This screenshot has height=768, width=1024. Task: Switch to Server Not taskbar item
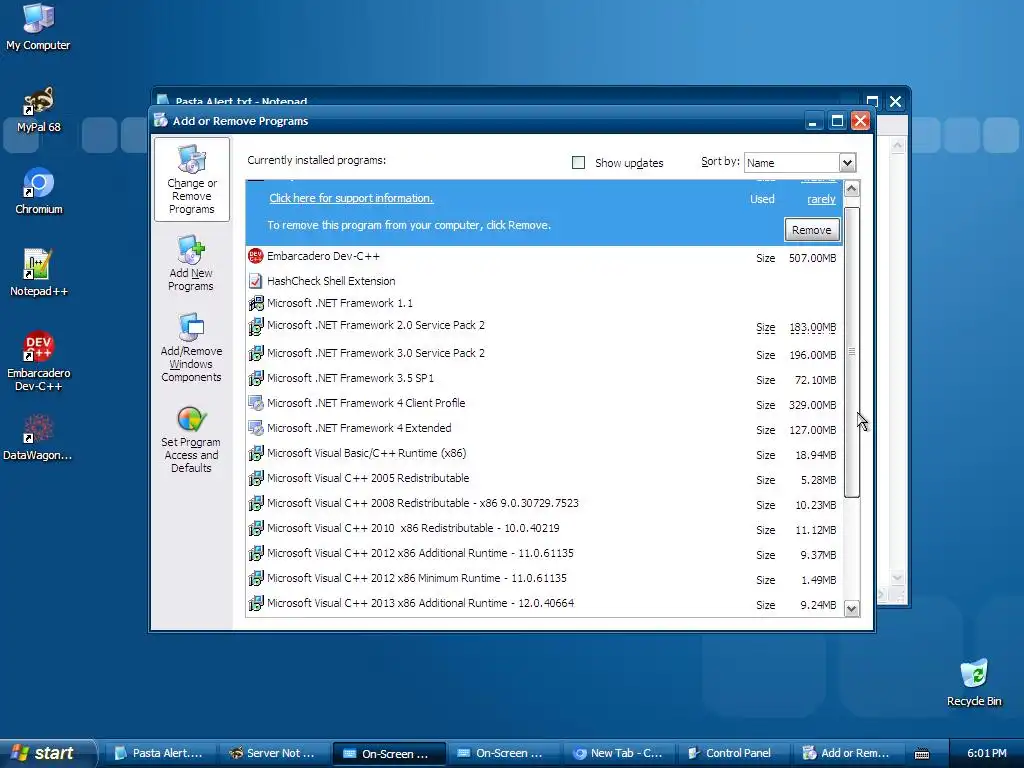tap(274, 753)
